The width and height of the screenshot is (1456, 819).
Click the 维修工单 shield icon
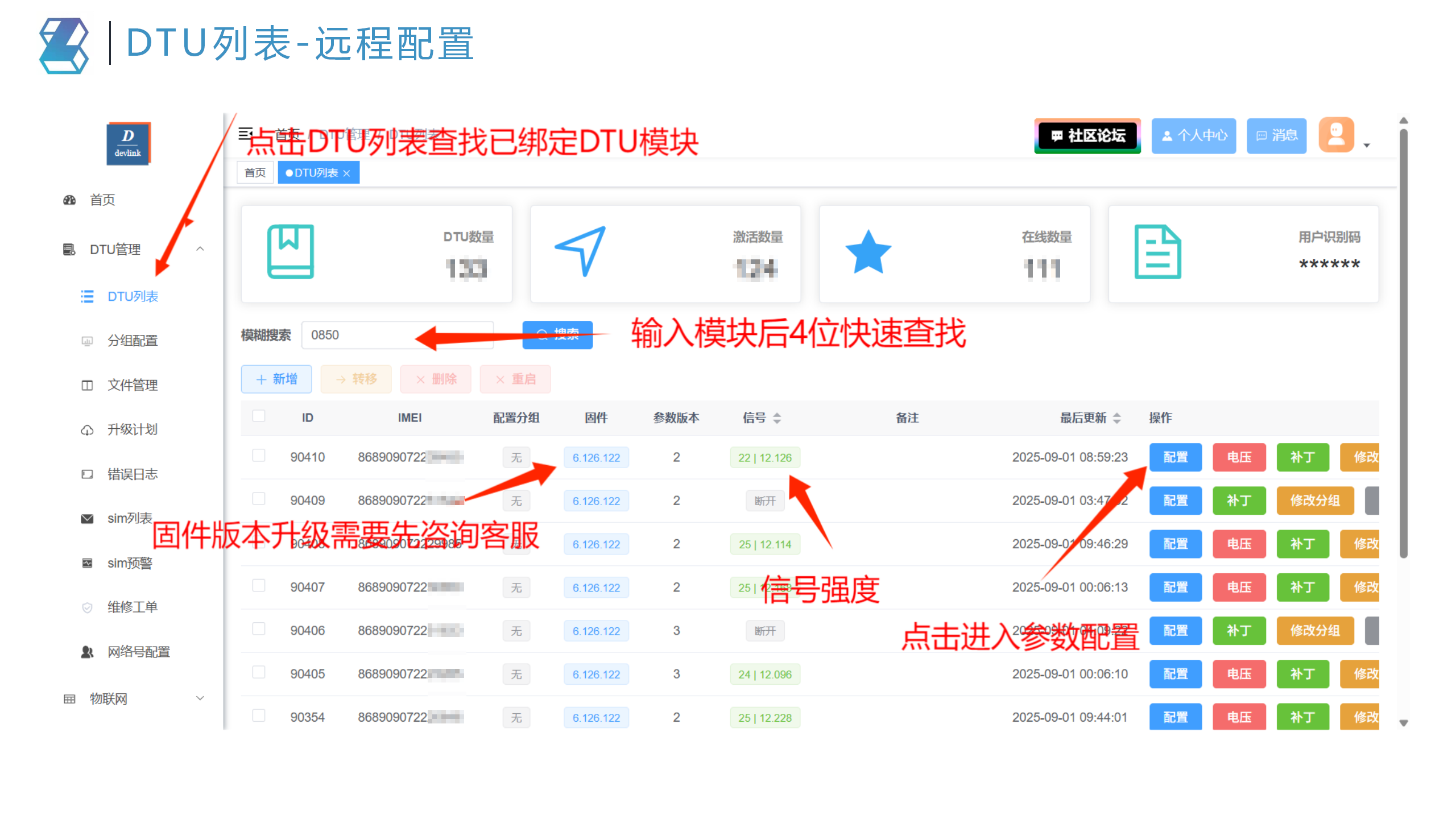point(86,607)
